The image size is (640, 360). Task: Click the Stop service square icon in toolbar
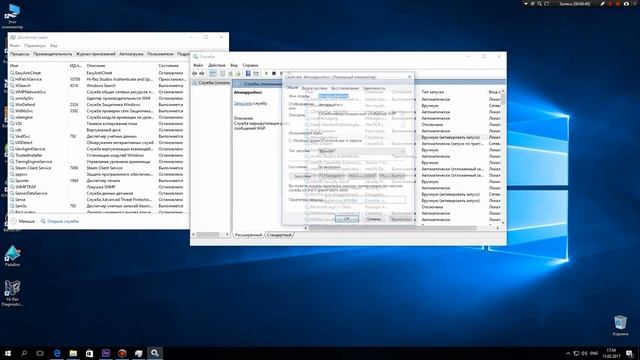(274, 73)
